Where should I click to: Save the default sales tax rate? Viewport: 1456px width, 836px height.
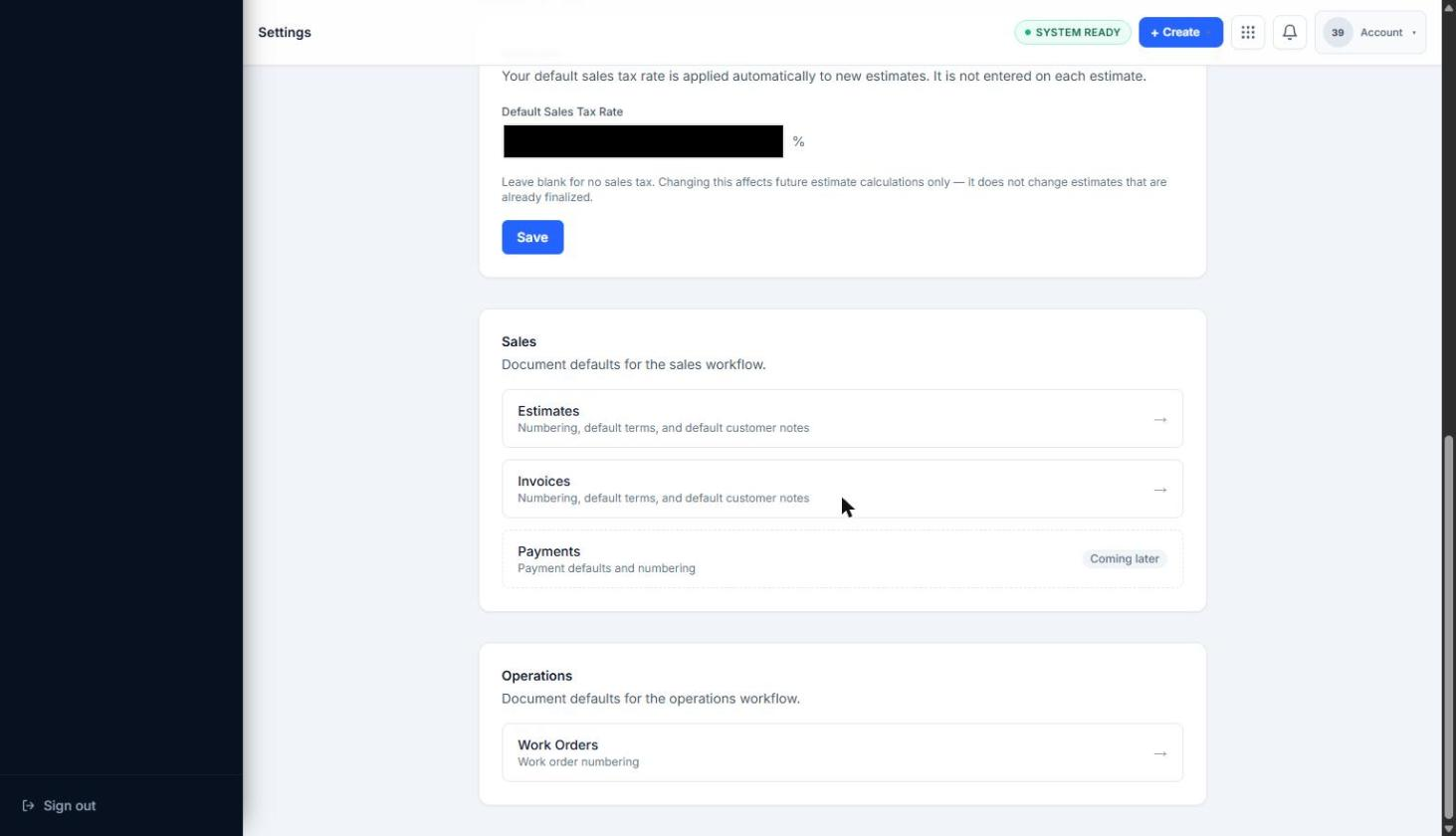point(532,237)
